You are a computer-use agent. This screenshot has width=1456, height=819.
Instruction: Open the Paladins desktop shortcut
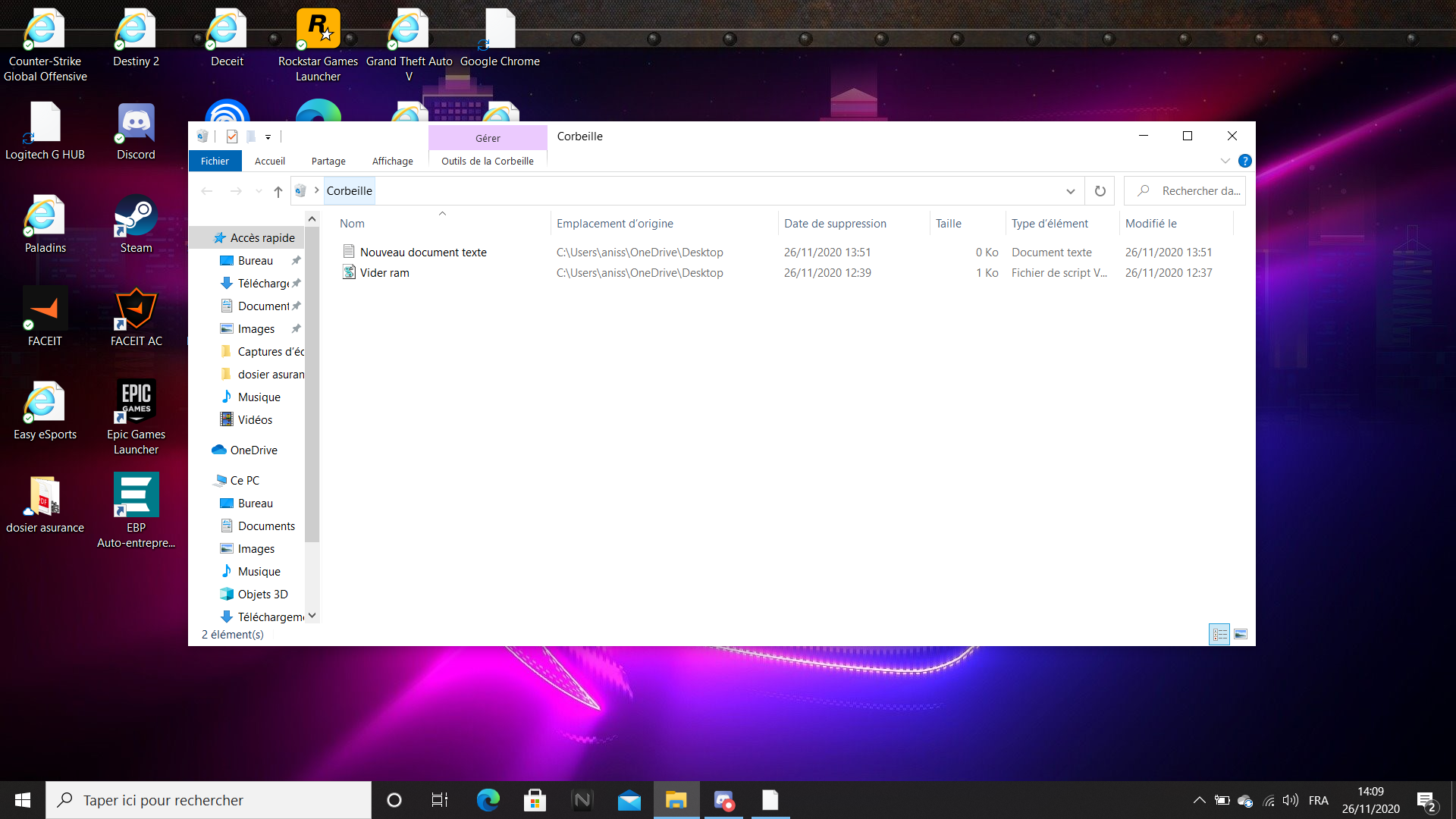tap(45, 224)
